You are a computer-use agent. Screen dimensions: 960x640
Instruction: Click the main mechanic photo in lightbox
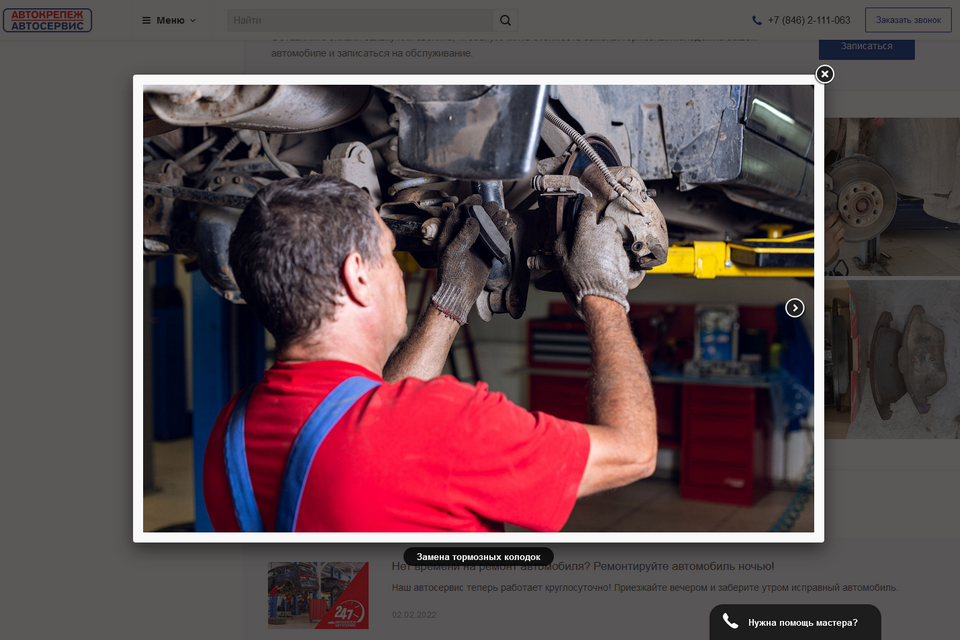(479, 308)
